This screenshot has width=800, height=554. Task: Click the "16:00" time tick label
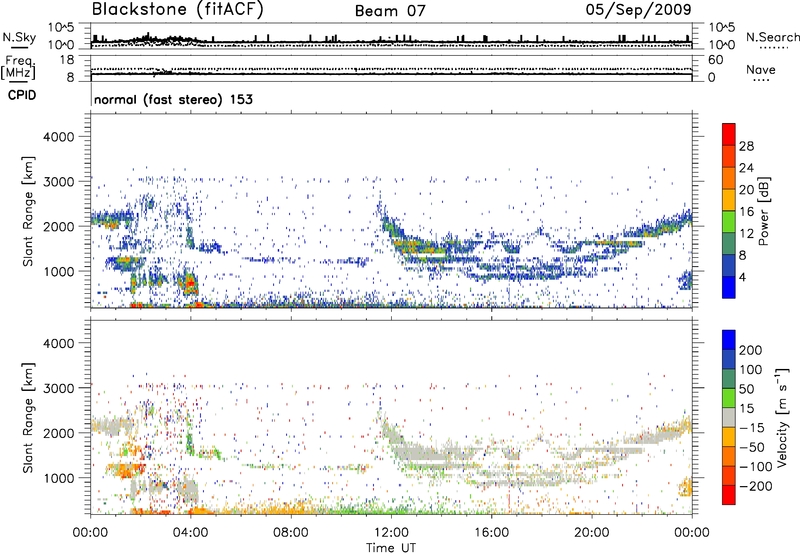492,533
